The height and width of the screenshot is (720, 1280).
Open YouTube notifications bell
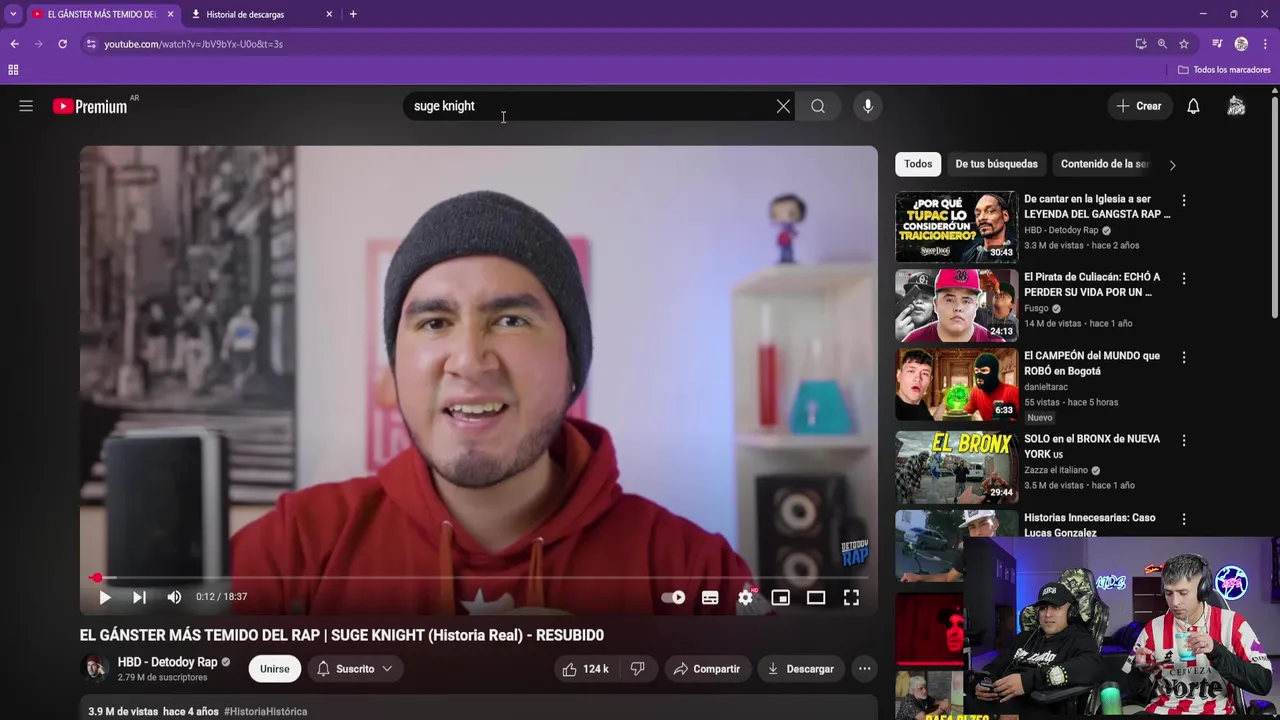click(1193, 106)
